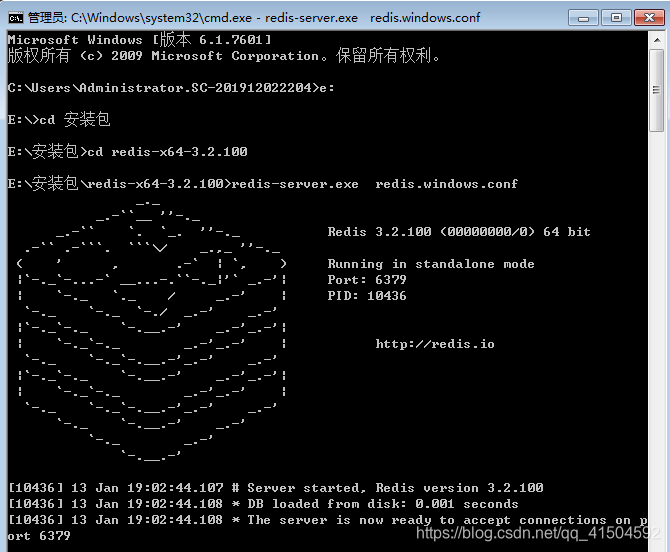The height and width of the screenshot is (552, 670).
Task: Click the vertical scrollbar thumb
Action: coord(657,90)
